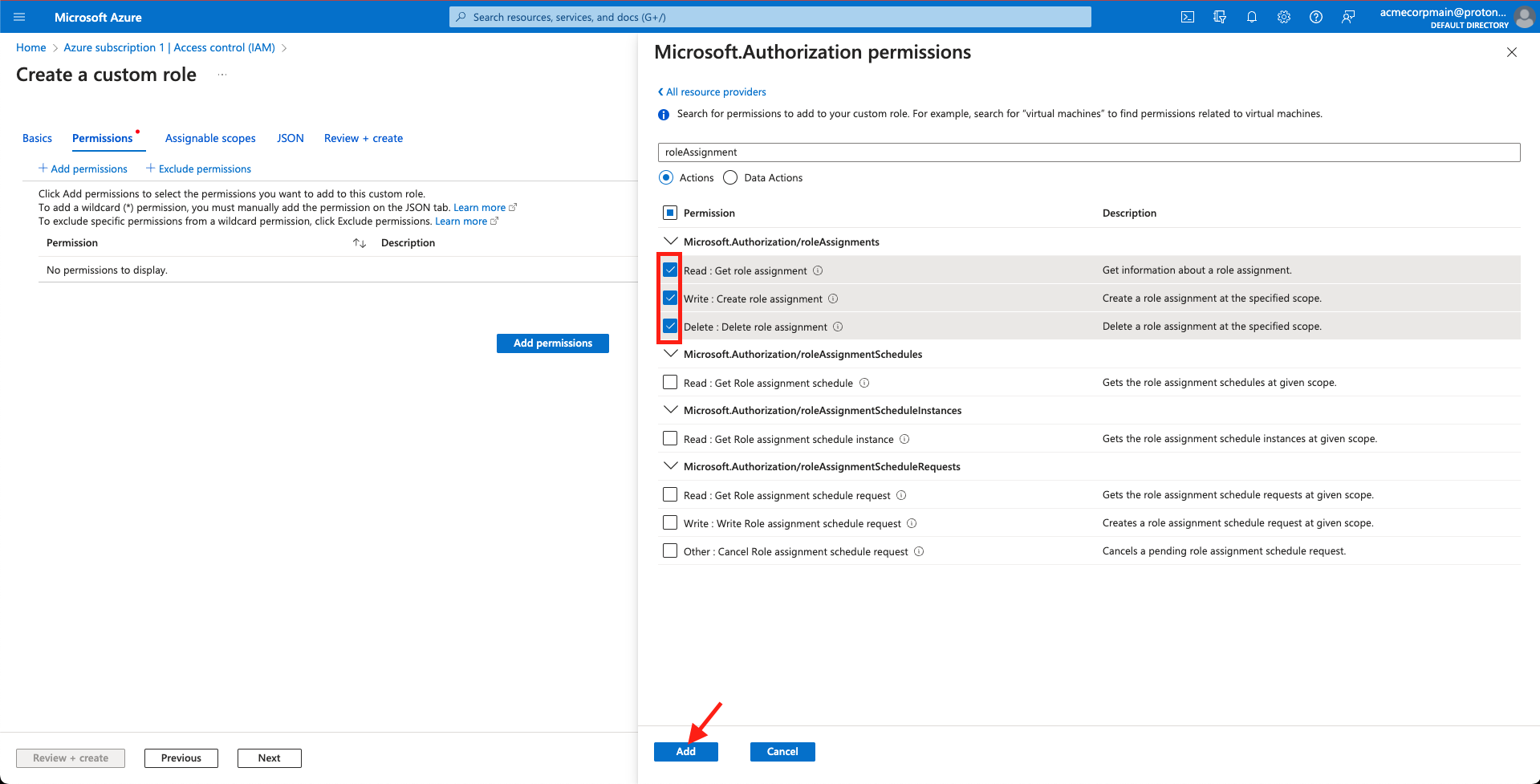
Task: Collapse the Microsoft.Authorization/roleAssignments group
Action: point(670,242)
